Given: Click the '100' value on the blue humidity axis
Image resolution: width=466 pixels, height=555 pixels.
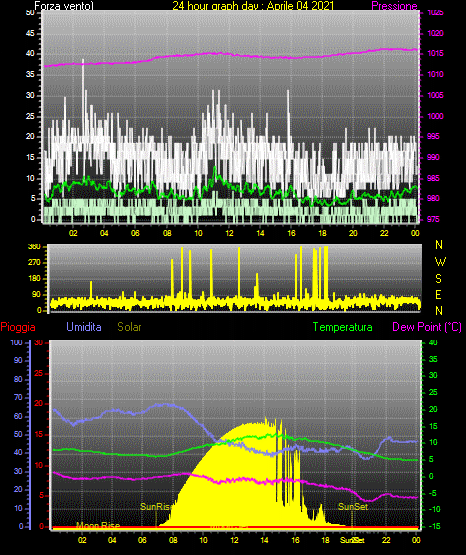Looking at the screenshot, I should [17, 343].
